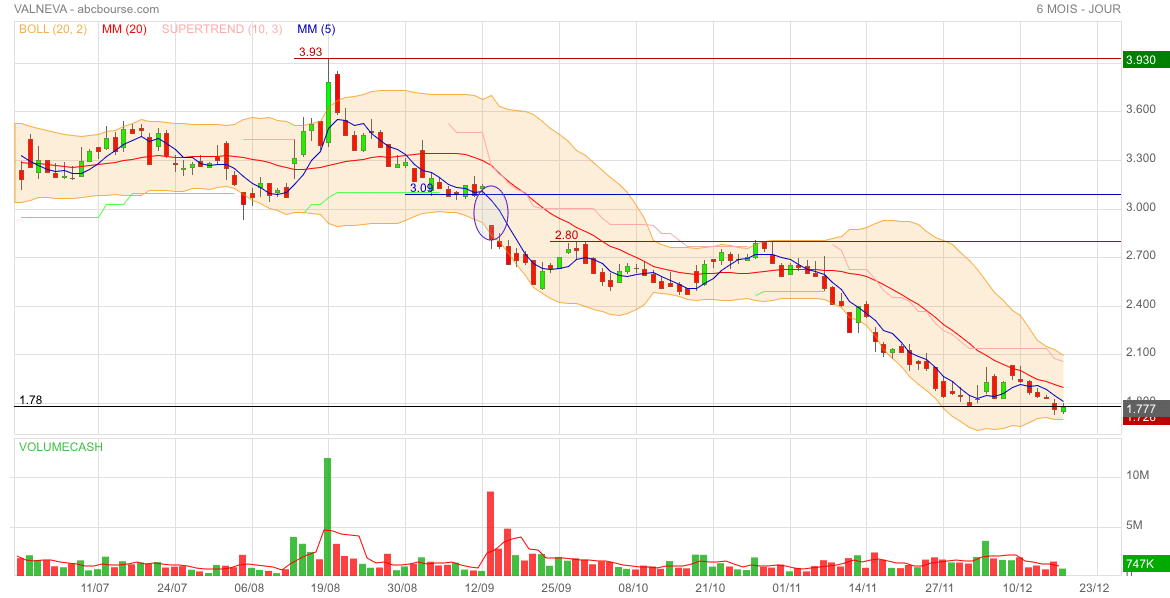Screen dimensions: 1170x598
Task: Select the blue ellipse annotation on the chart
Action: point(492,213)
